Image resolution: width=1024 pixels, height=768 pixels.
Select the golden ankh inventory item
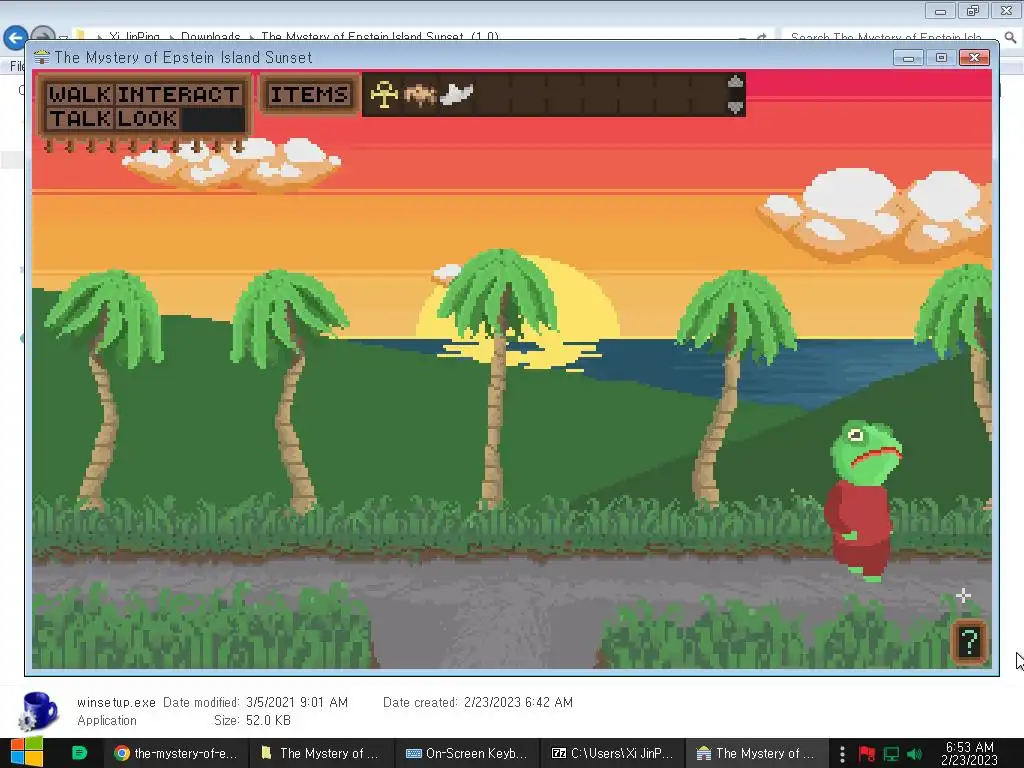pyautogui.click(x=384, y=95)
